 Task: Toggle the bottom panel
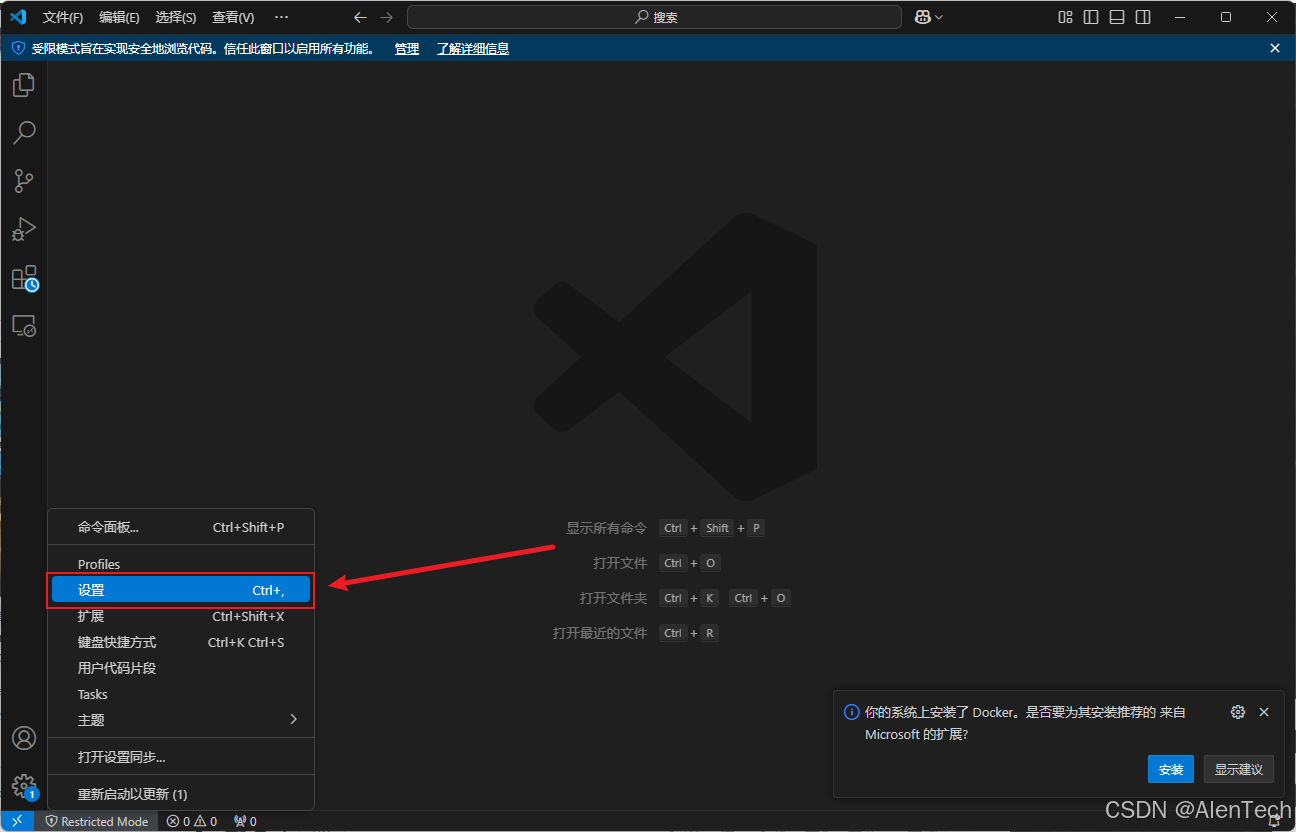pos(1117,17)
